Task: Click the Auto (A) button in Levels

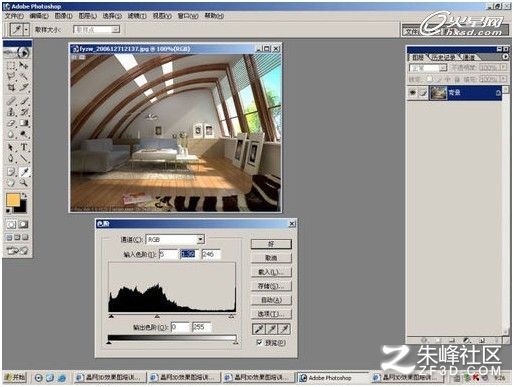Action: (x=271, y=300)
